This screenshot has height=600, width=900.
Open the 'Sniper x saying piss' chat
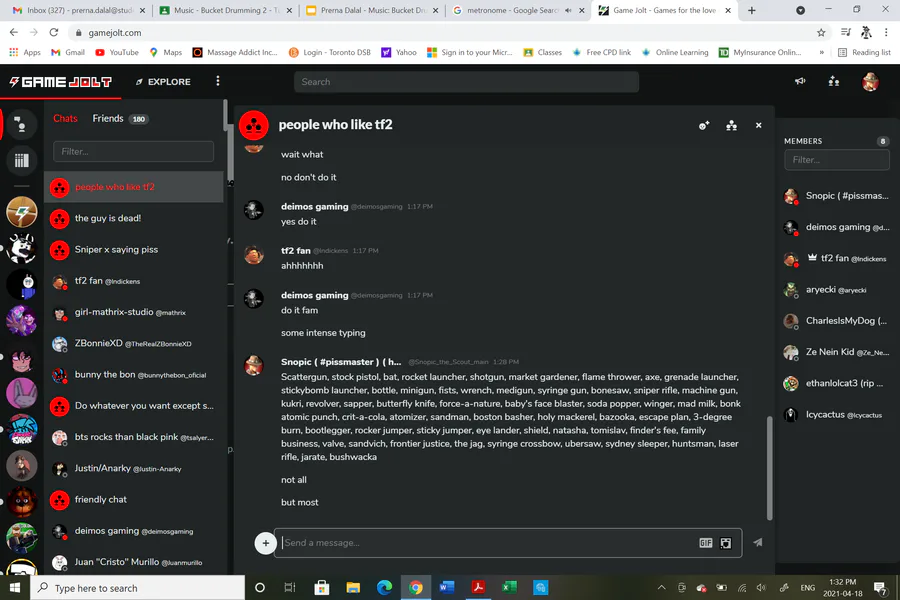(133, 250)
